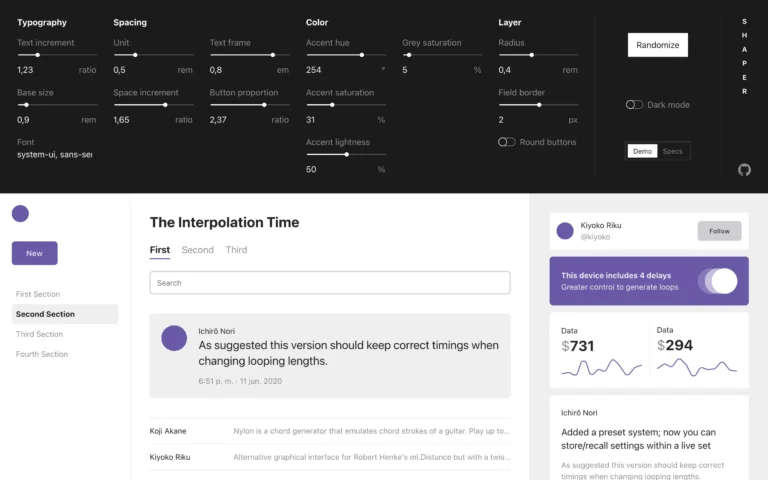
Task: Click Ichirō Nori's message avatar
Action: pos(174,338)
